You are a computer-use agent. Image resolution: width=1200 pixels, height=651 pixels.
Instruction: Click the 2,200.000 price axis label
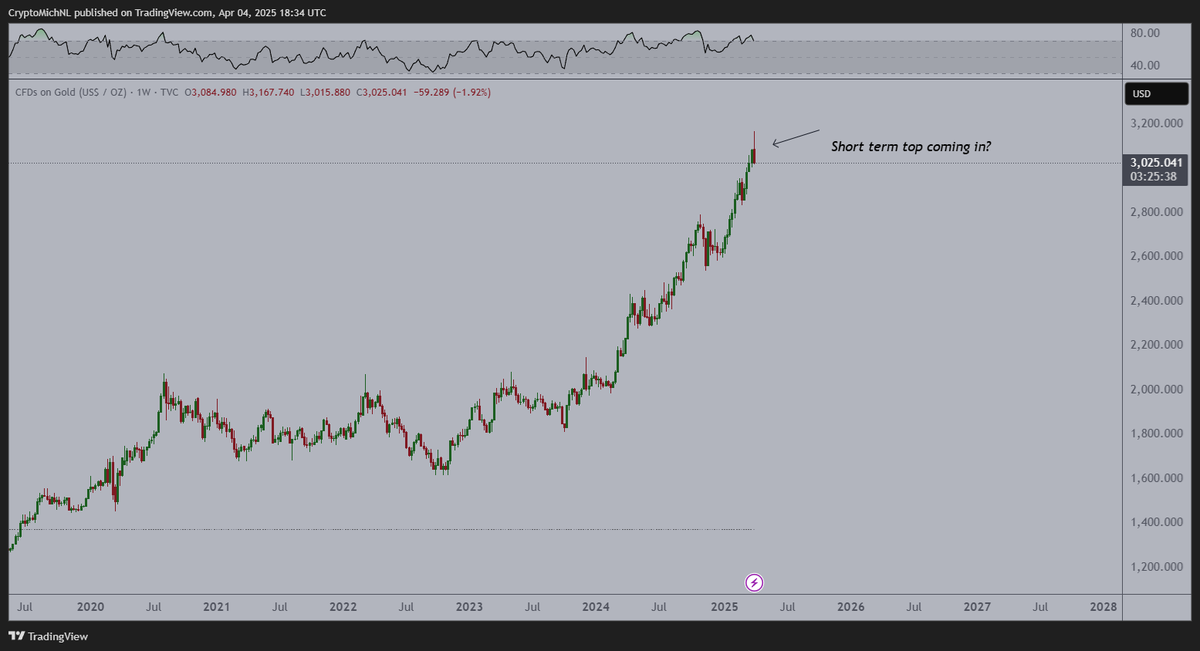point(1159,345)
